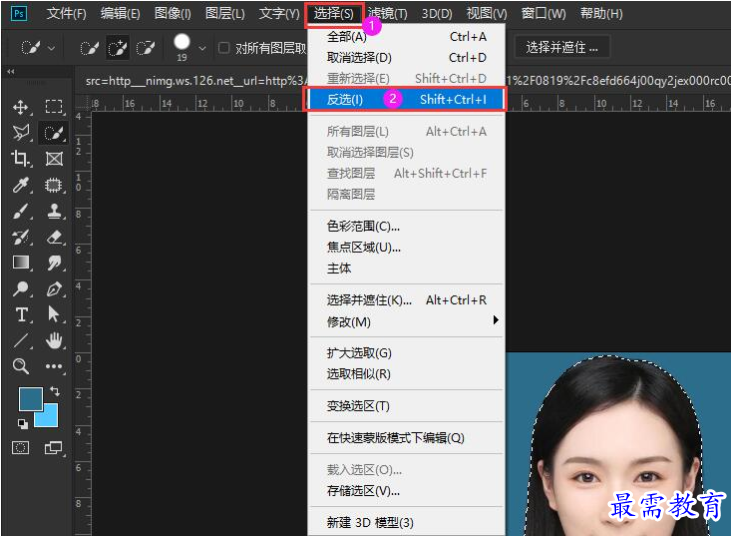
Task: Open the Type menu
Action: 279,14
